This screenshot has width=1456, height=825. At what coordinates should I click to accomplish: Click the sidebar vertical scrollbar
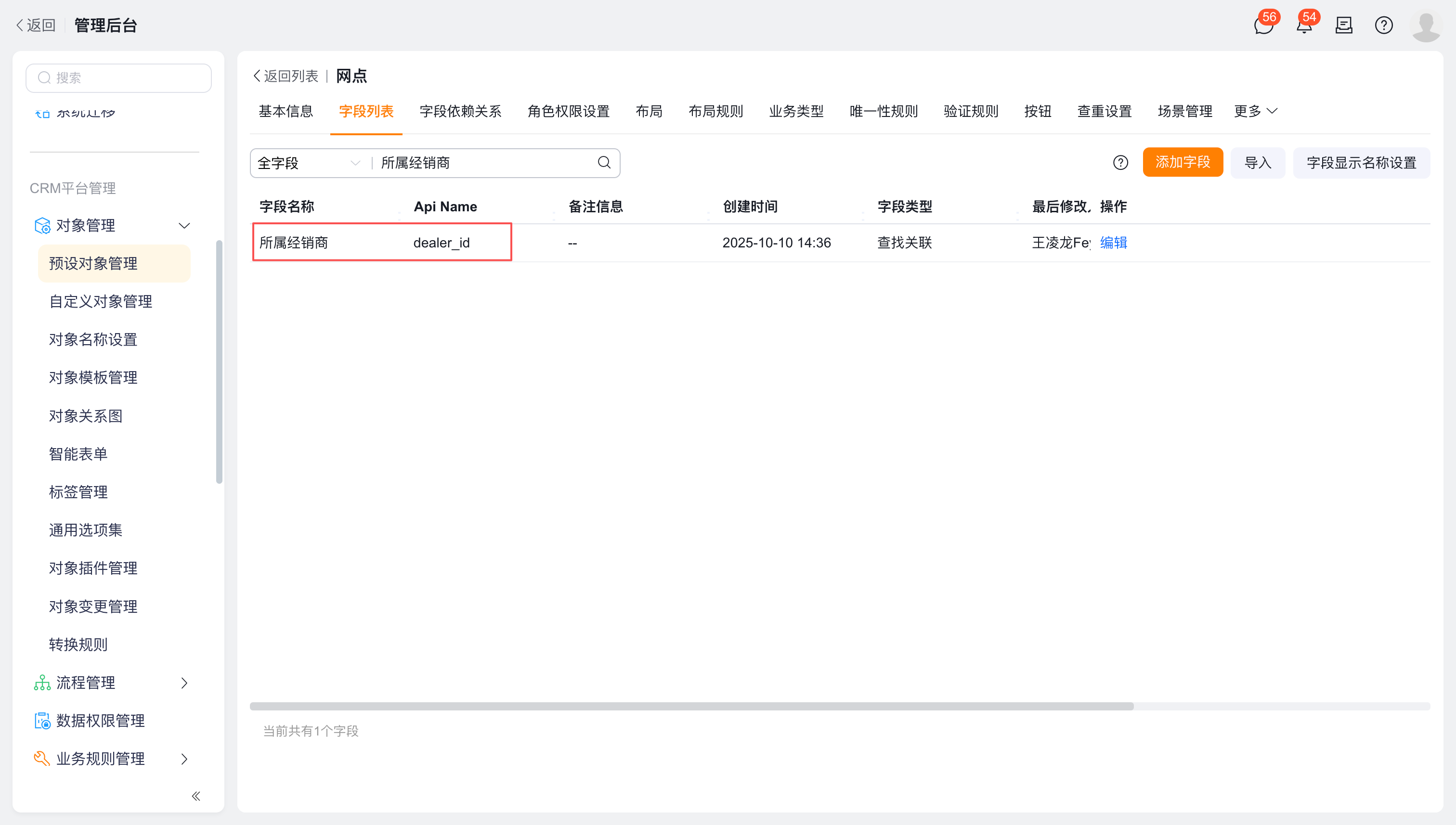[x=220, y=362]
